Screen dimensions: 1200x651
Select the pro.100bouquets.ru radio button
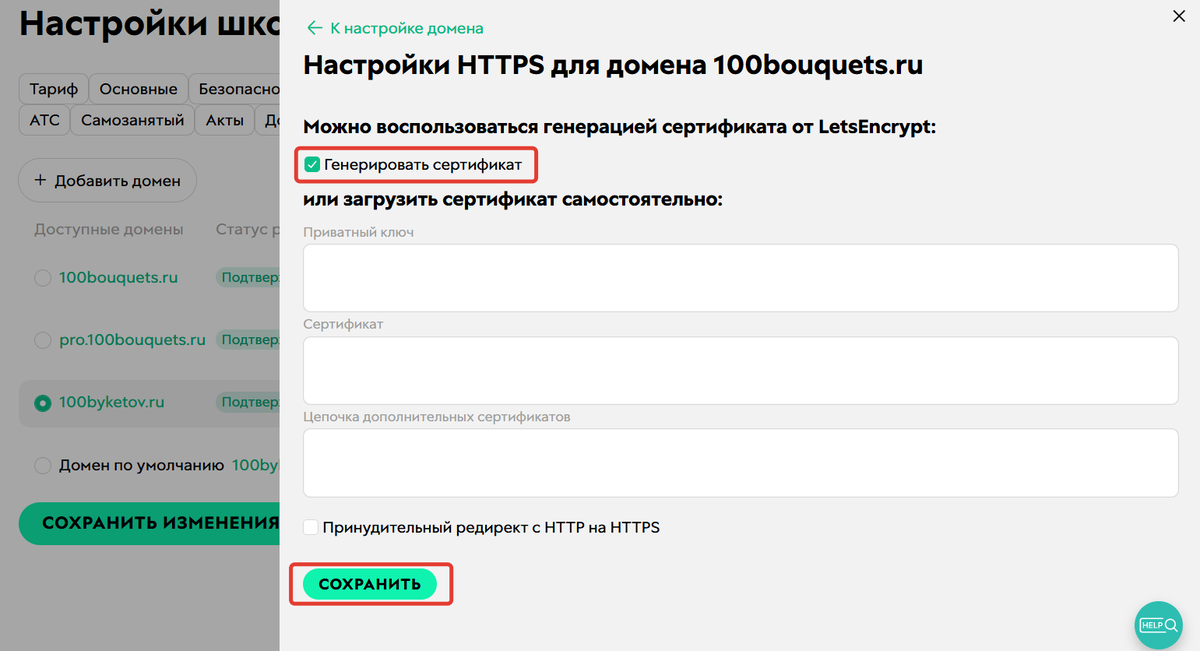(42, 341)
